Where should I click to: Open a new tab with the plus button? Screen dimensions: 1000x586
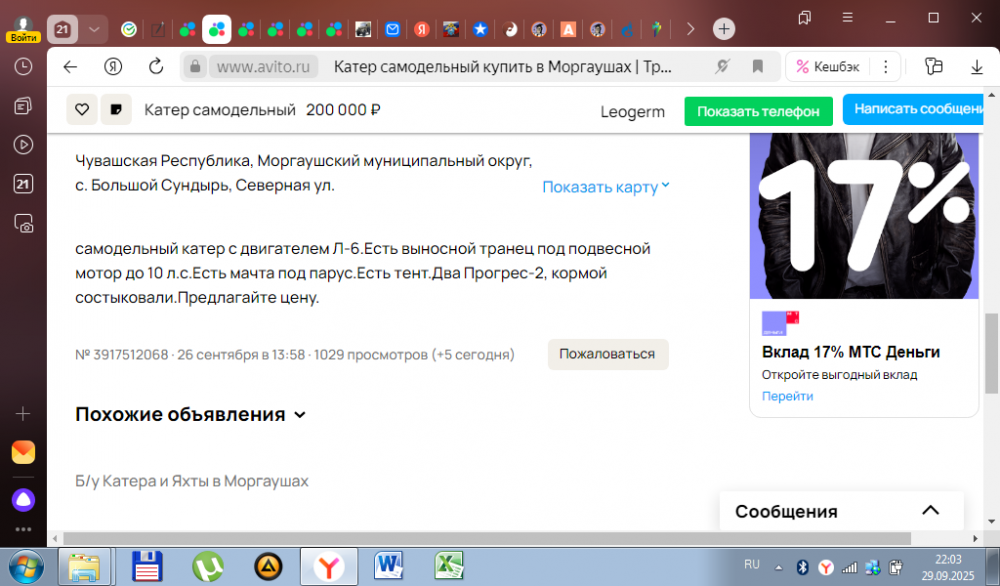pyautogui.click(x=723, y=28)
